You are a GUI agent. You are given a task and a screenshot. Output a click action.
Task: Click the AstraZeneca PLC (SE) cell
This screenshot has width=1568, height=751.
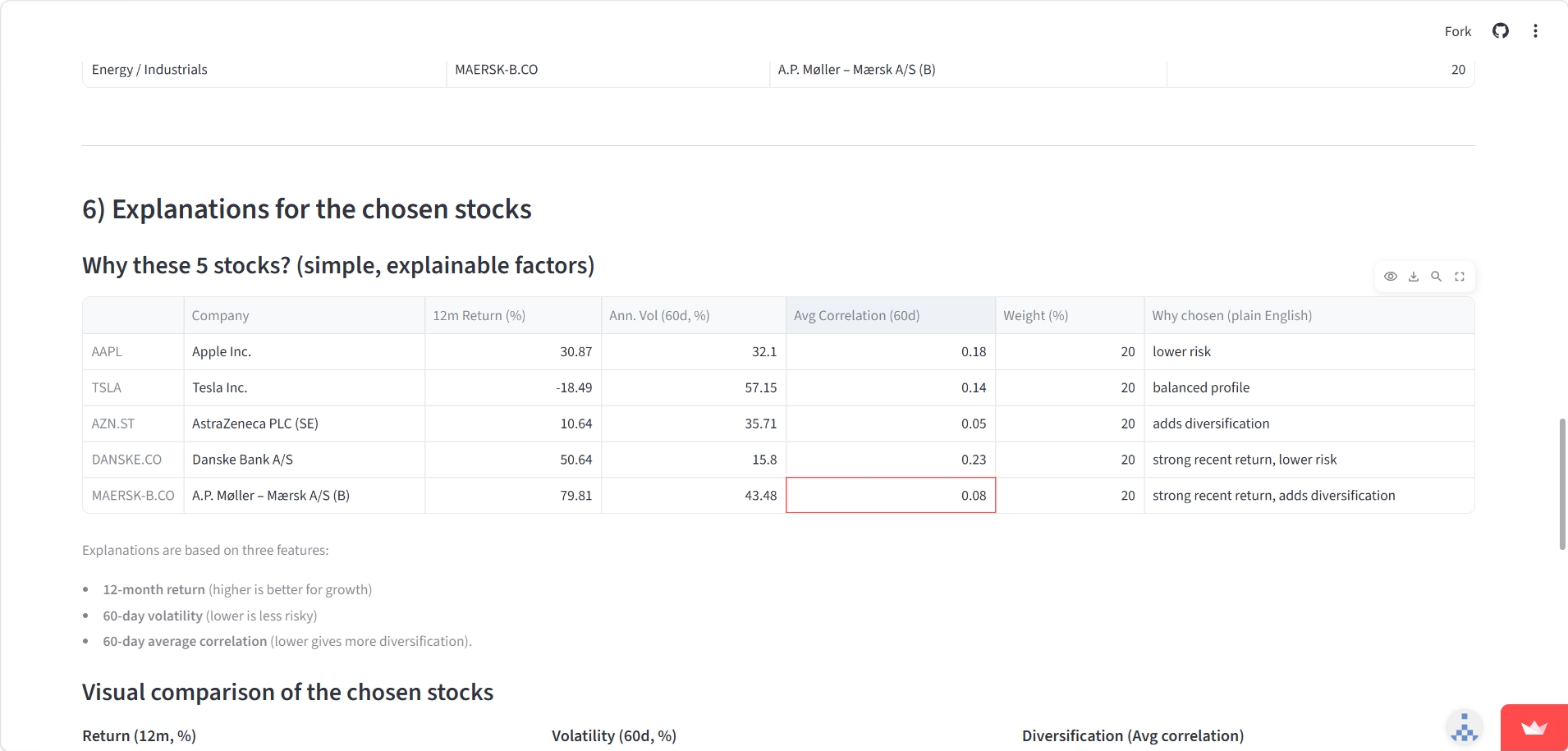point(304,424)
